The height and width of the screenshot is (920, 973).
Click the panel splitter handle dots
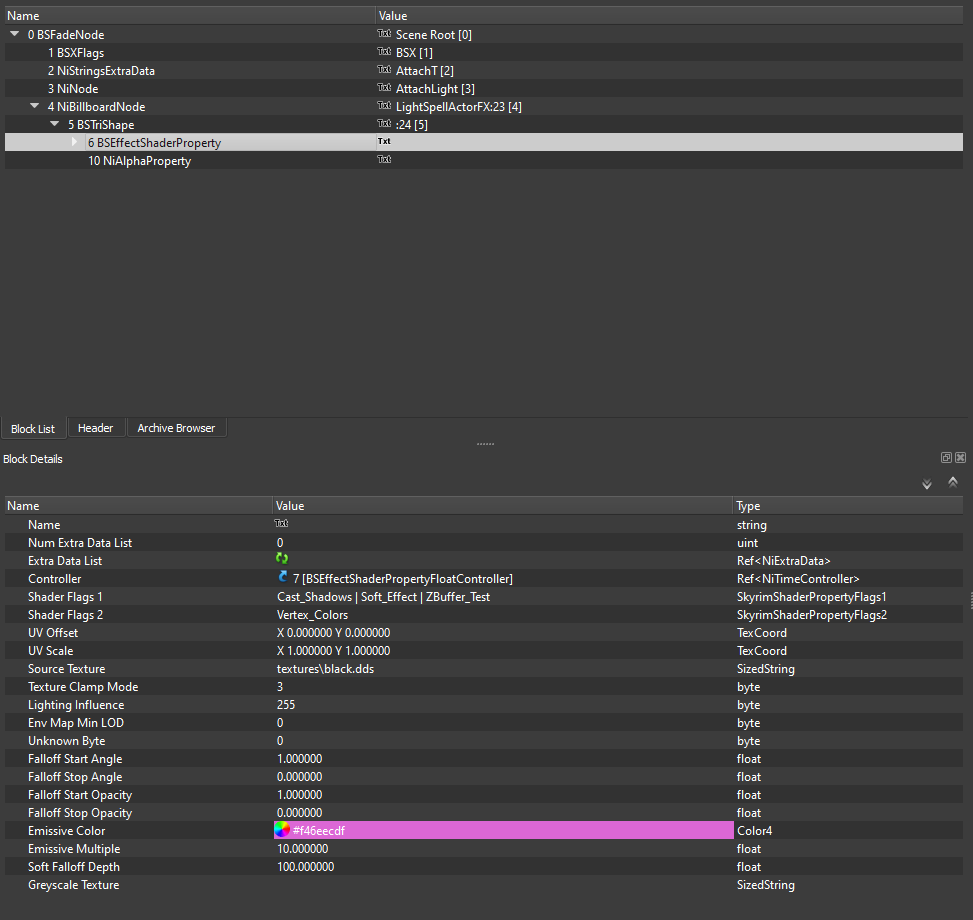485,444
